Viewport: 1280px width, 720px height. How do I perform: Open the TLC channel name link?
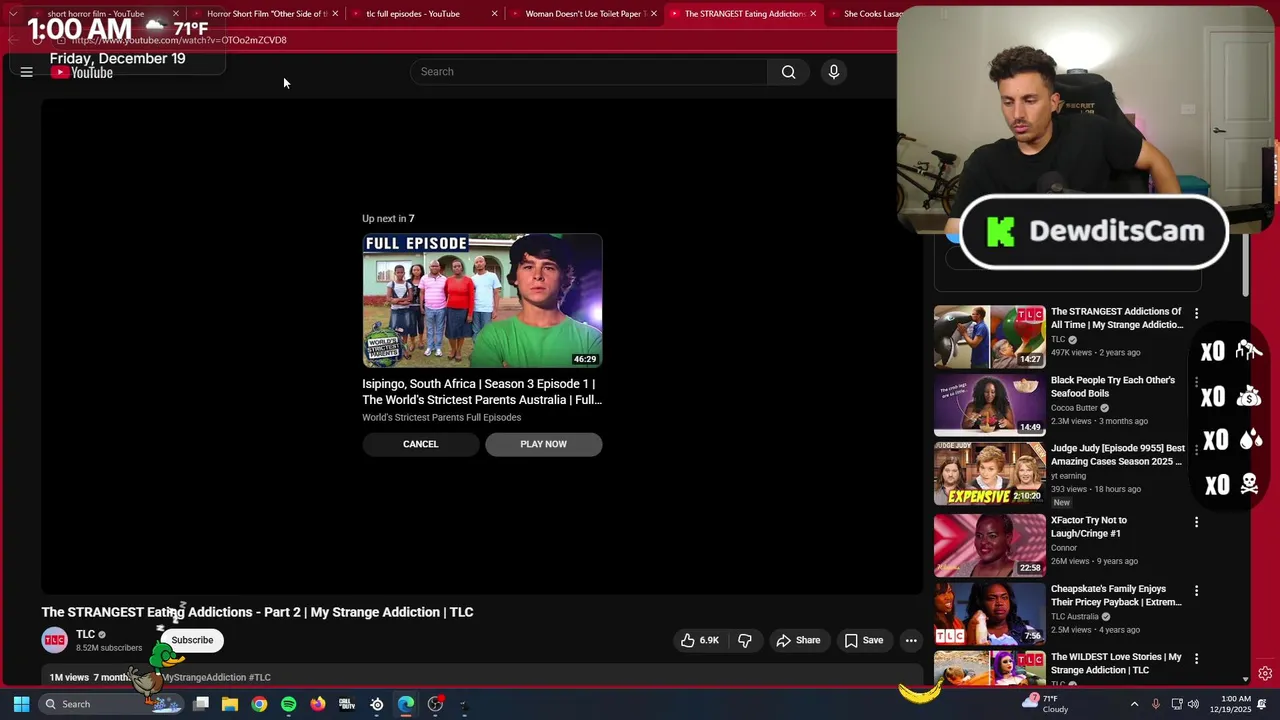pyautogui.click(x=85, y=634)
